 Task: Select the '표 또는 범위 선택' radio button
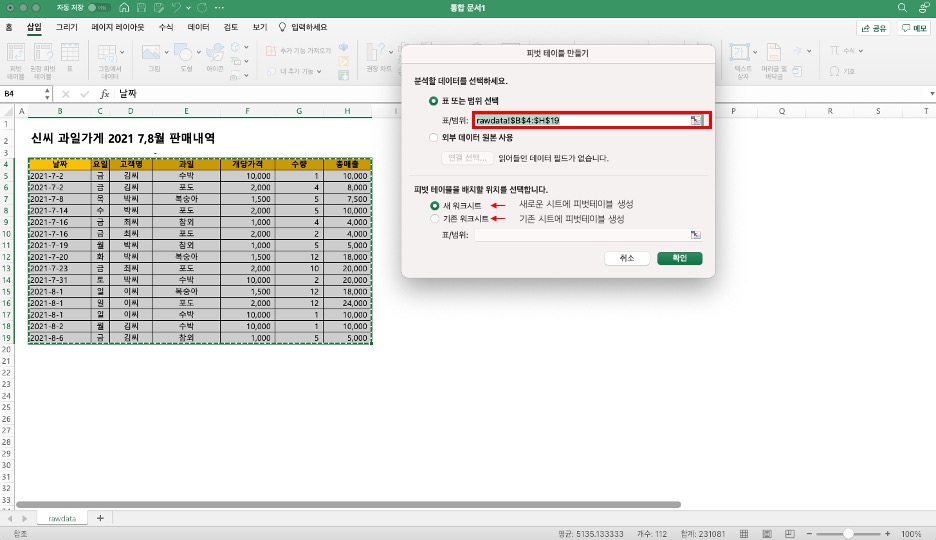[433, 101]
